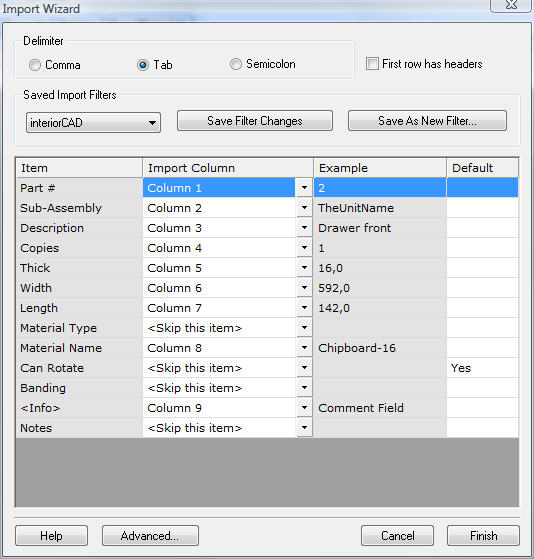Click the Example column header
The height and width of the screenshot is (559, 534).
click(x=380, y=168)
